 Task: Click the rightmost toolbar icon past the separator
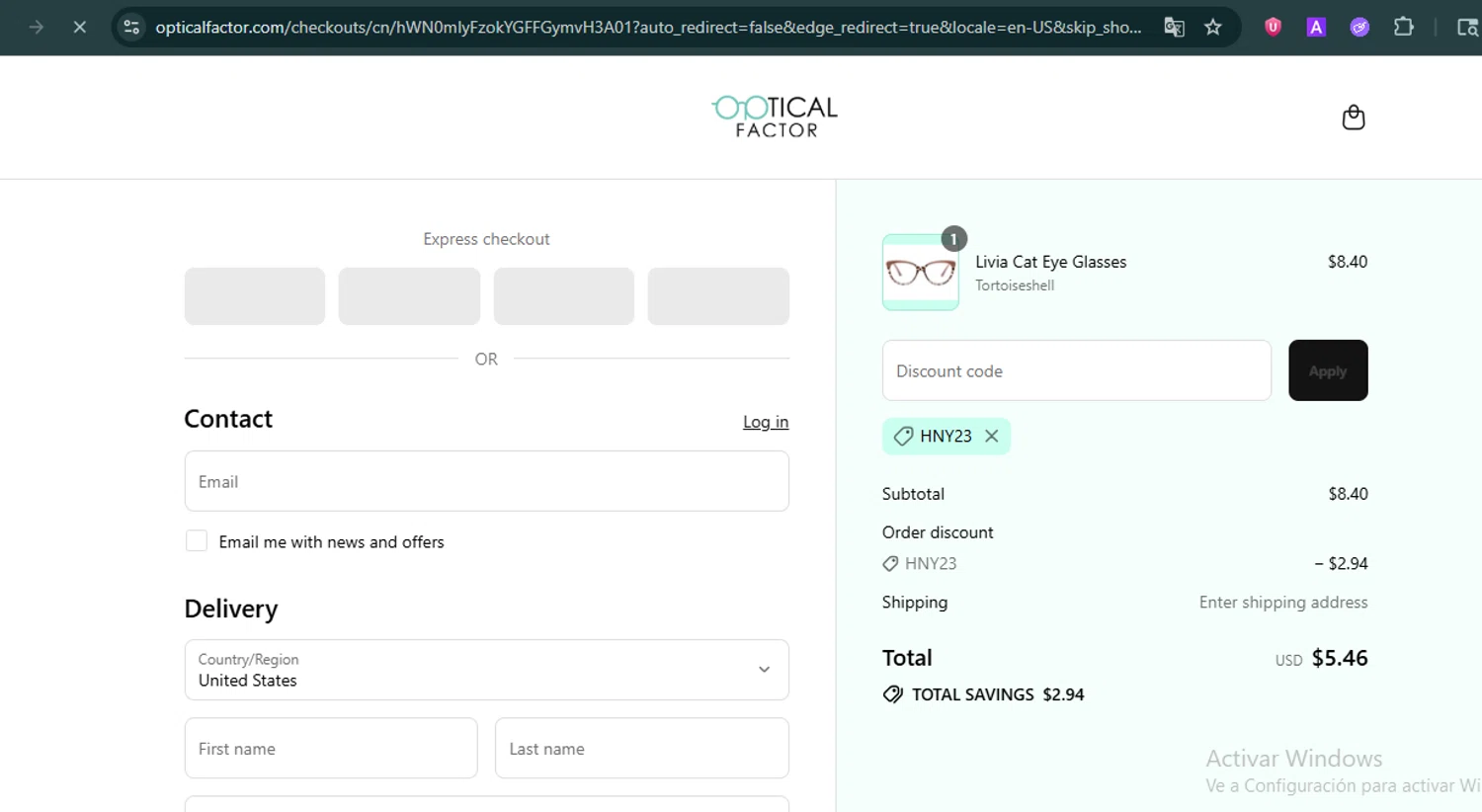pyautogui.click(x=1468, y=27)
